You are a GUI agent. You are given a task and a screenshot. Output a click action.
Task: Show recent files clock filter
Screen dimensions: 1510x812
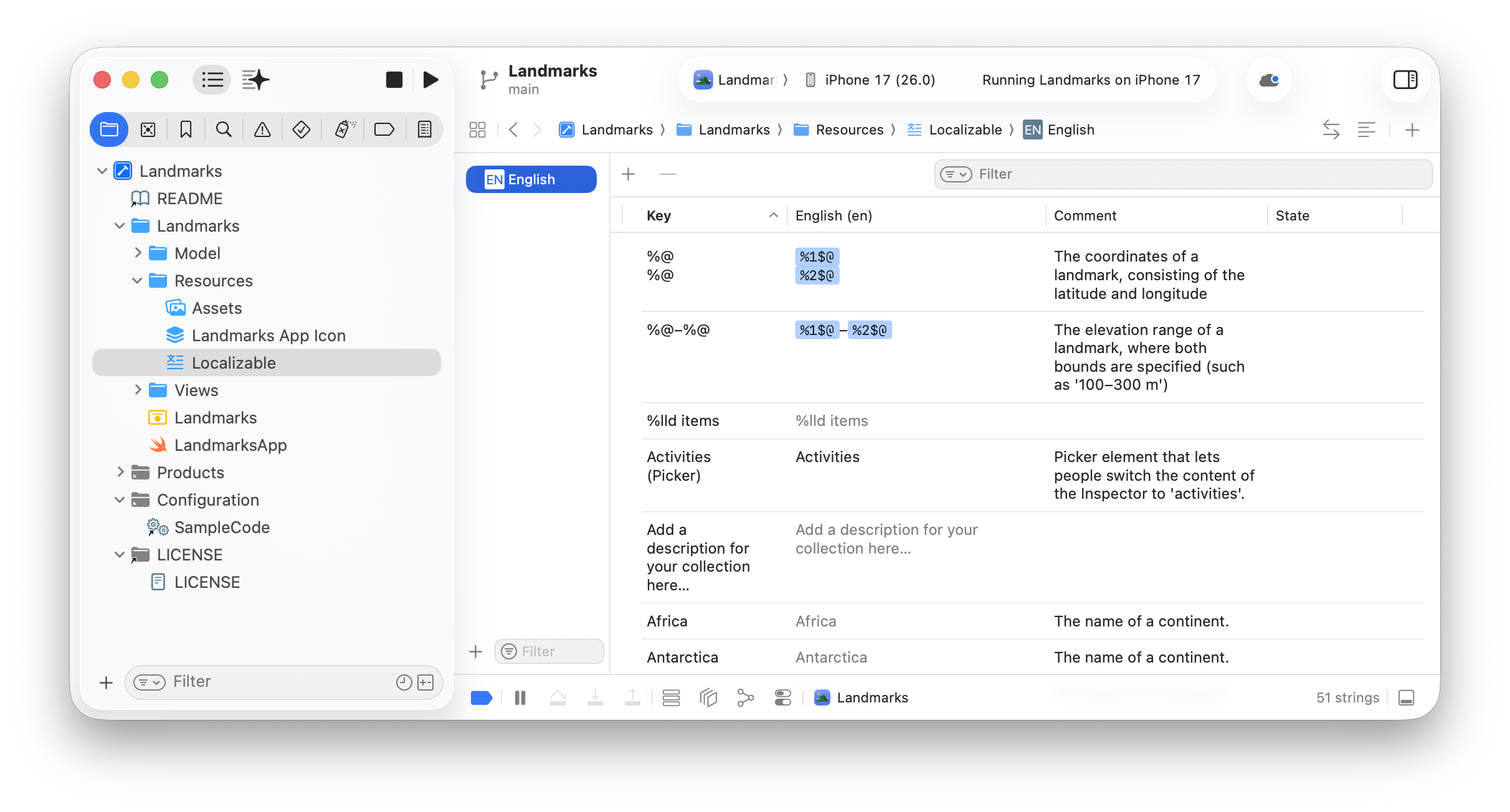pyautogui.click(x=404, y=682)
